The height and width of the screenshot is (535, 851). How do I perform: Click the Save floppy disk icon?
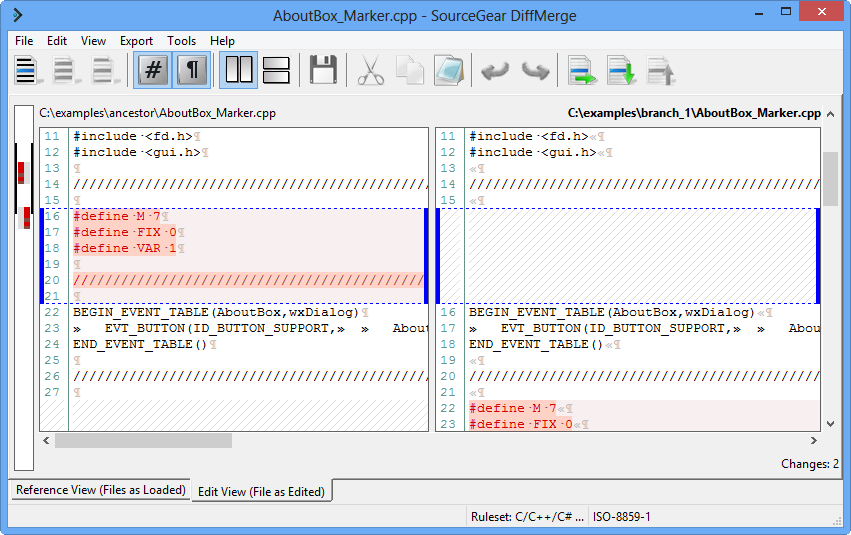tap(323, 71)
